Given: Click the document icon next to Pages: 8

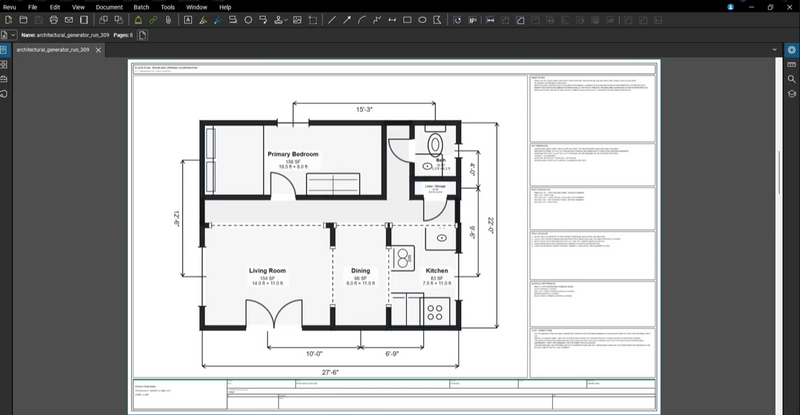Looking at the screenshot, I should (x=142, y=35).
